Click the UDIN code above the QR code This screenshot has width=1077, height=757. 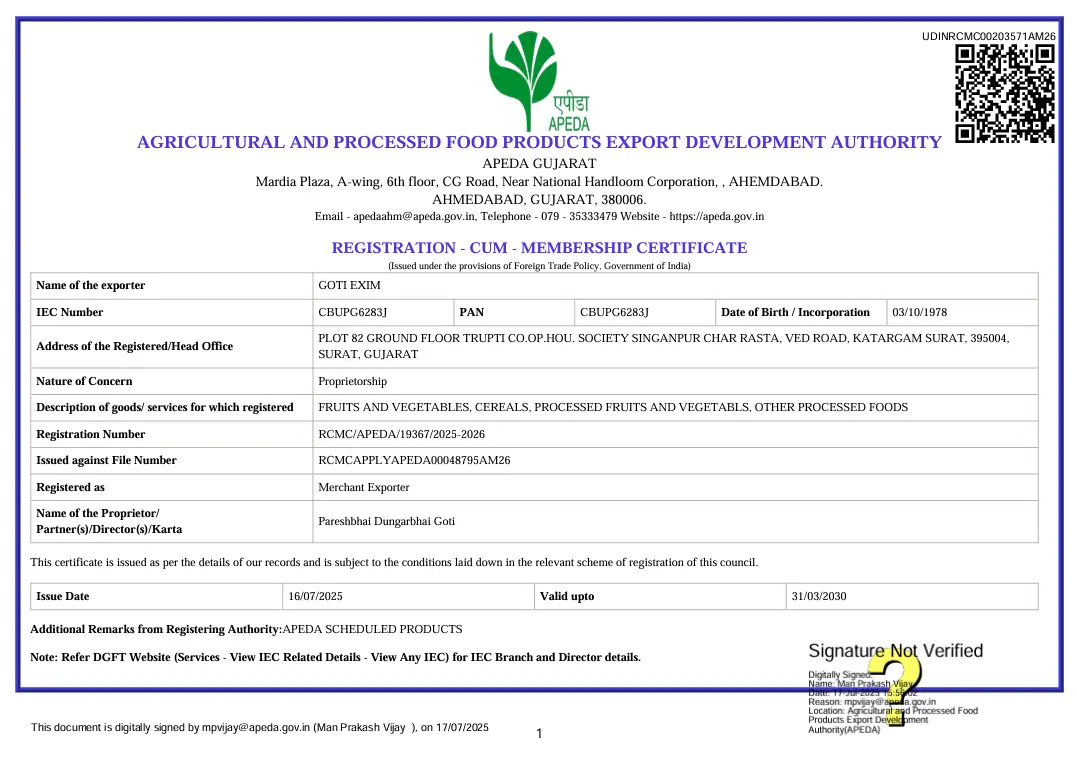[x=988, y=36]
